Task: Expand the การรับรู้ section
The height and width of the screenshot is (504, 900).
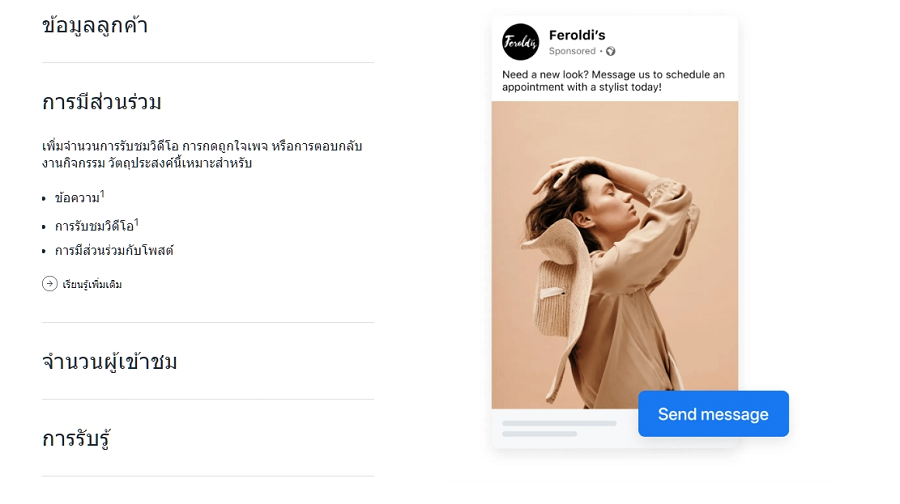Action: click(x=76, y=439)
